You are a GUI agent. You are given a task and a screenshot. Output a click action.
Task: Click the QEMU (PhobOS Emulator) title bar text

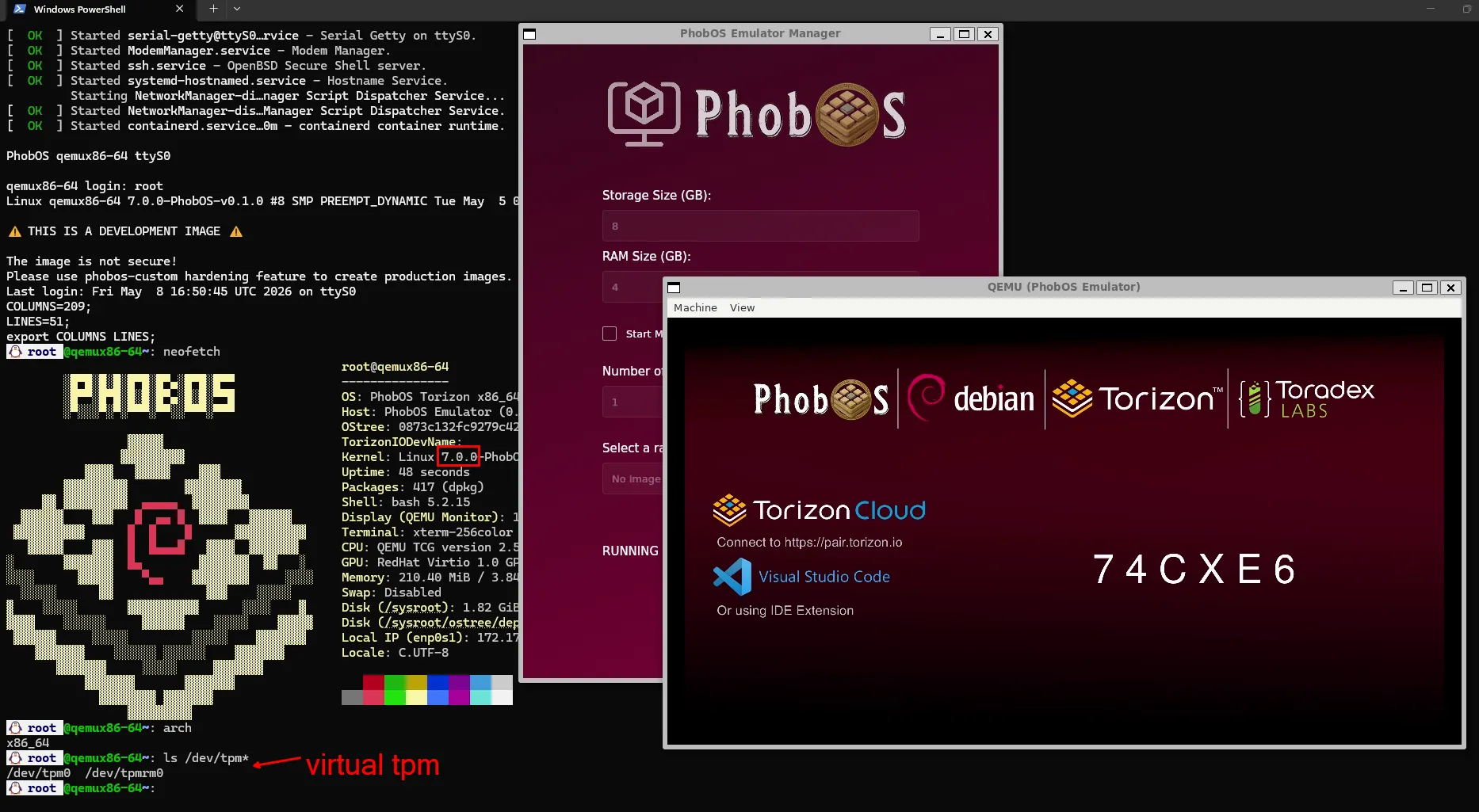[x=1064, y=287]
